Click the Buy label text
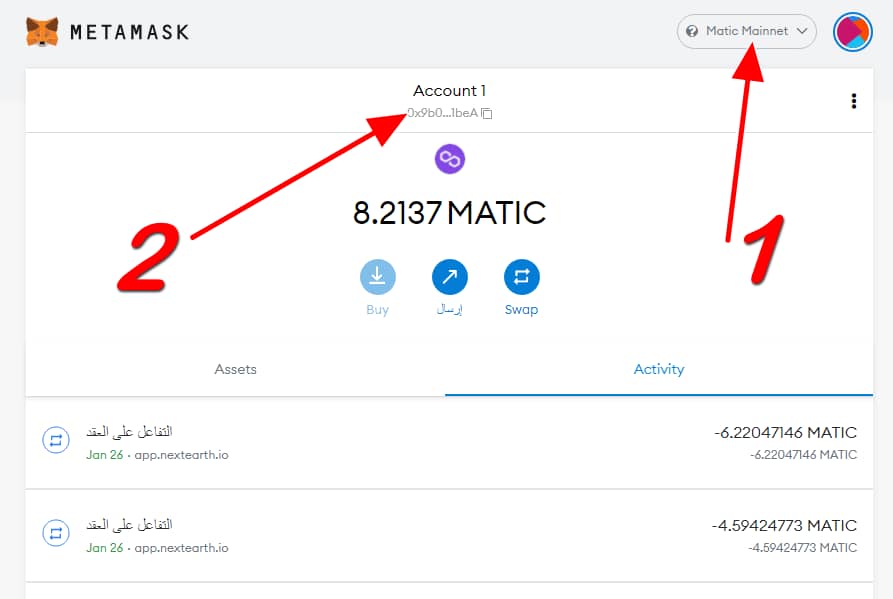 click(378, 310)
